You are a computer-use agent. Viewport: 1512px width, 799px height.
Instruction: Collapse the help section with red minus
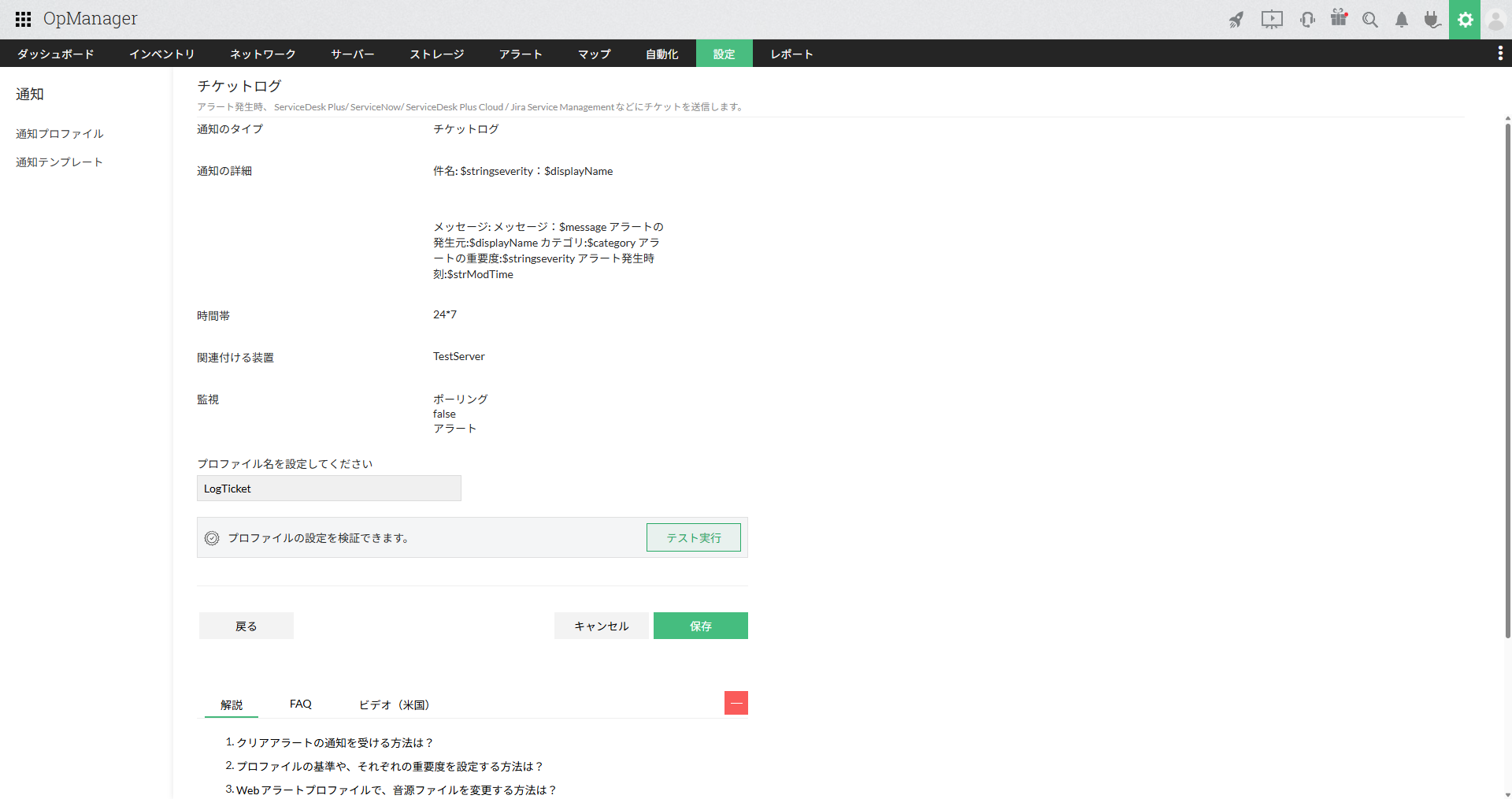pos(736,702)
